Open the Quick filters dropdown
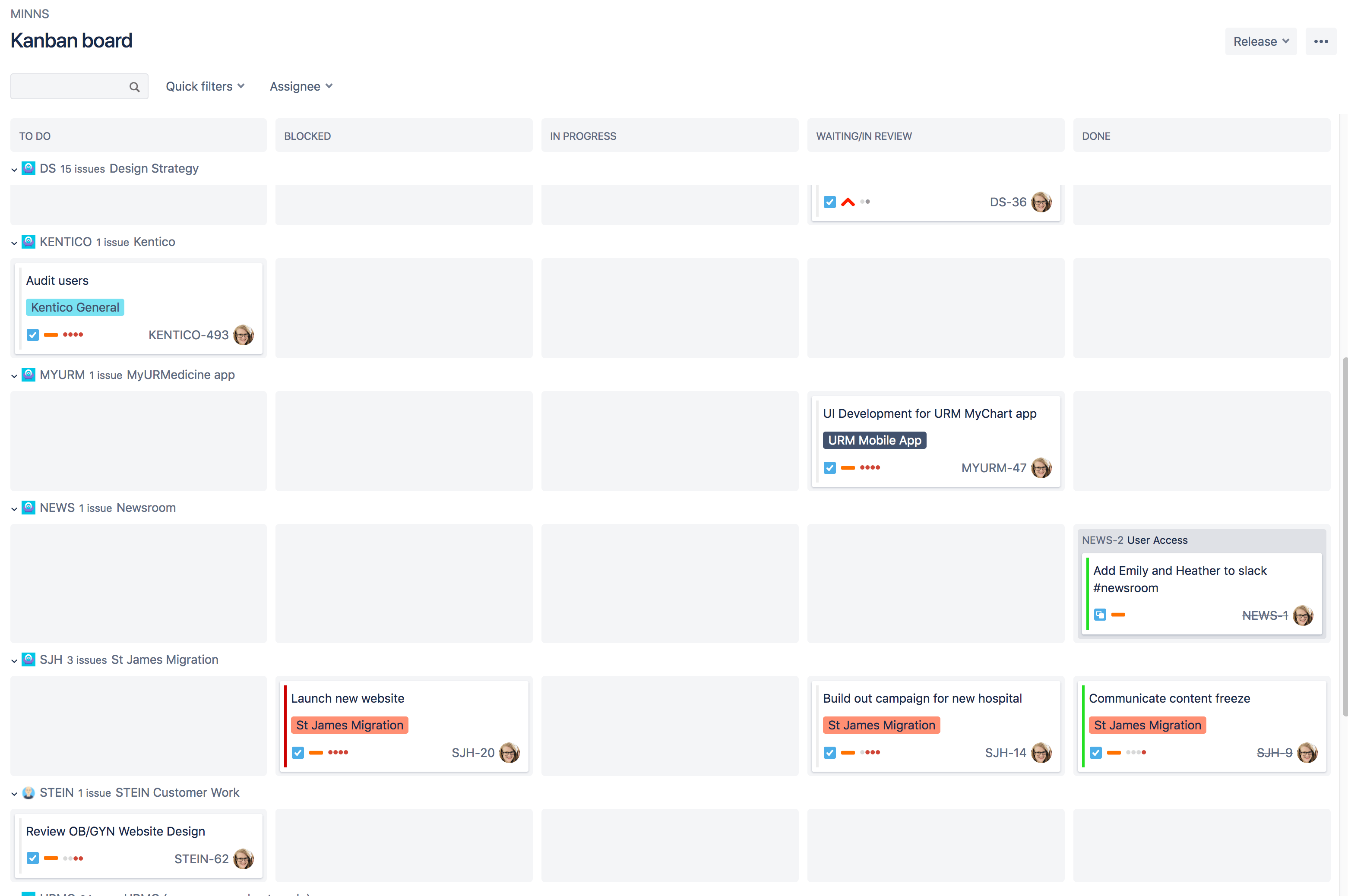 [x=204, y=86]
